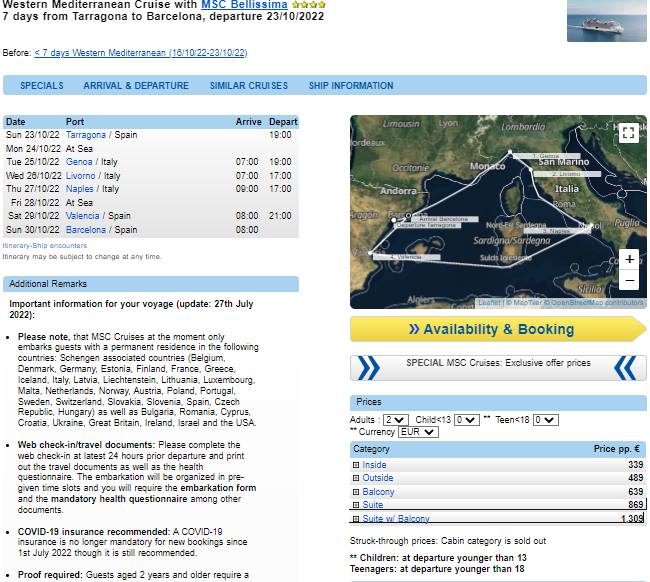
Task: Open the Adults count dropdown
Action: click(x=395, y=420)
